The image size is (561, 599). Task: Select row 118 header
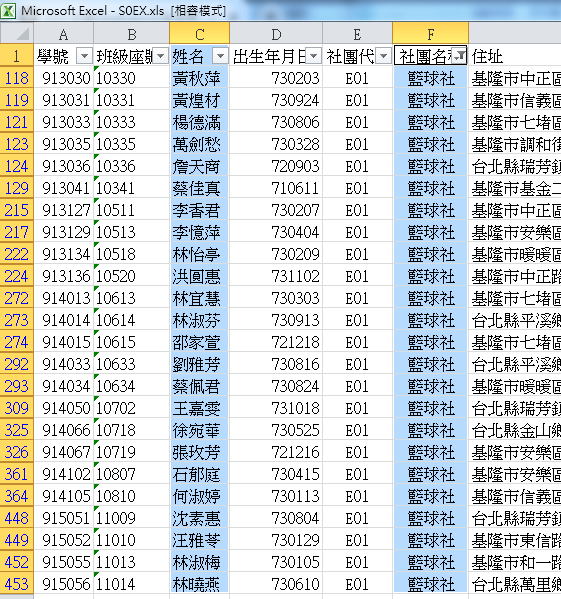coord(17,78)
